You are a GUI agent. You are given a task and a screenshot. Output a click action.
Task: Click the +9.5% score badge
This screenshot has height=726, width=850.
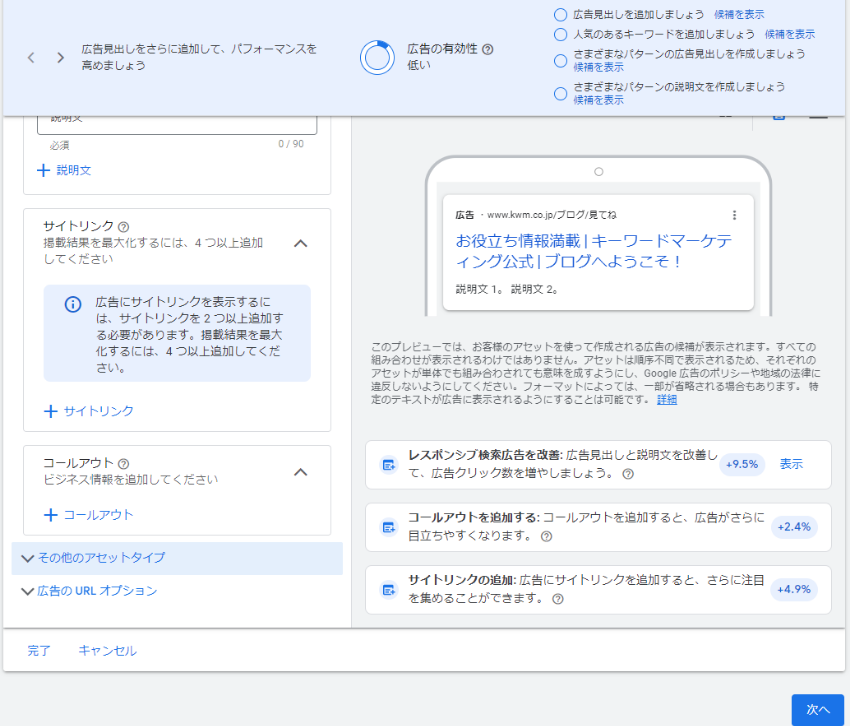click(x=742, y=464)
